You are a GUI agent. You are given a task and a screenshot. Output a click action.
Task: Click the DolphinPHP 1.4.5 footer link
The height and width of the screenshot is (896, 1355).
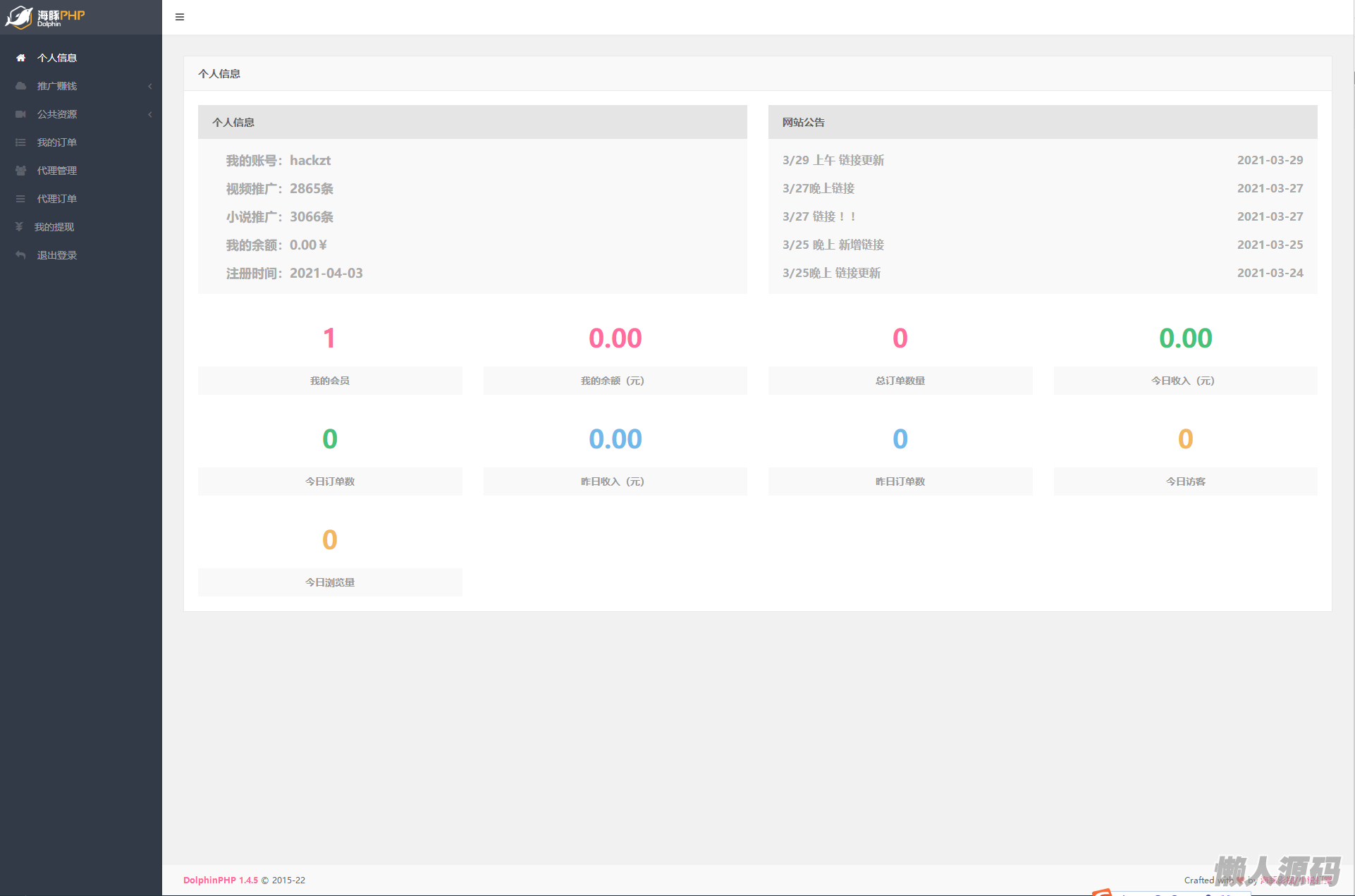point(220,880)
